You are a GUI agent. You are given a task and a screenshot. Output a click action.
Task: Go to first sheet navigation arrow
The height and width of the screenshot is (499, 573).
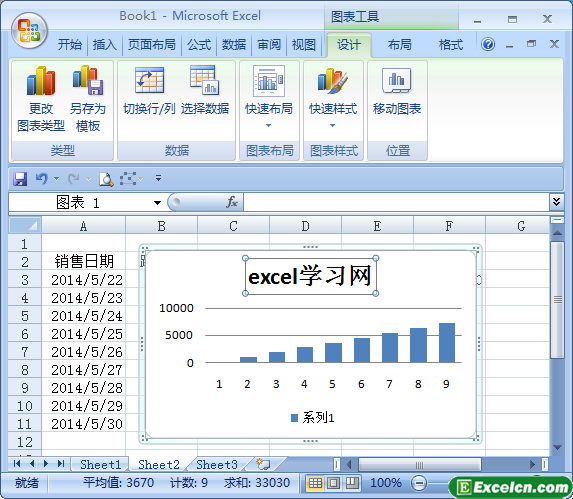click(17, 464)
